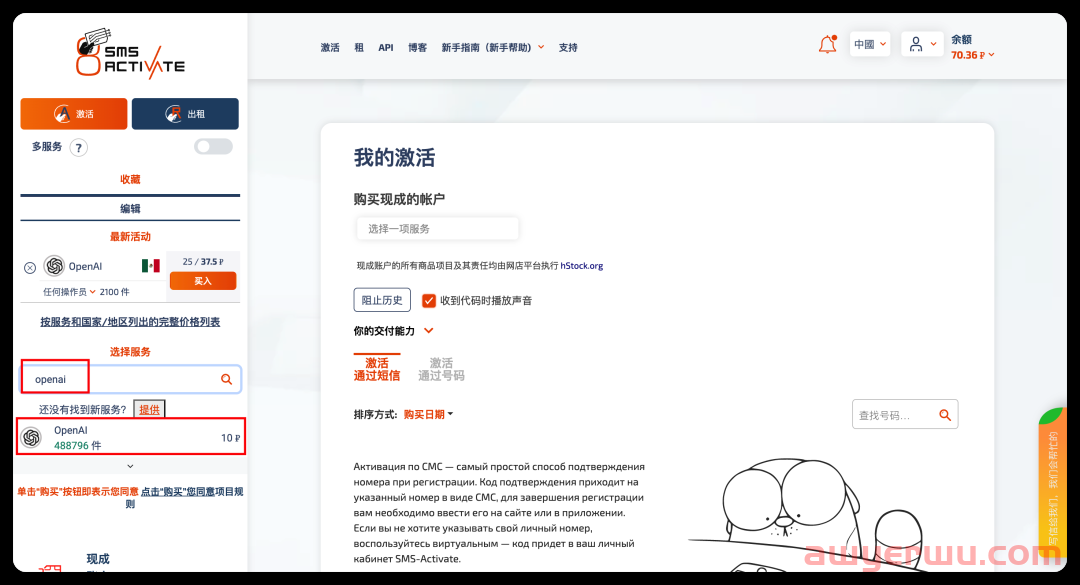Click the 收藏 favorites heading
Image resolution: width=1080 pixels, height=585 pixels.
pyautogui.click(x=130, y=179)
